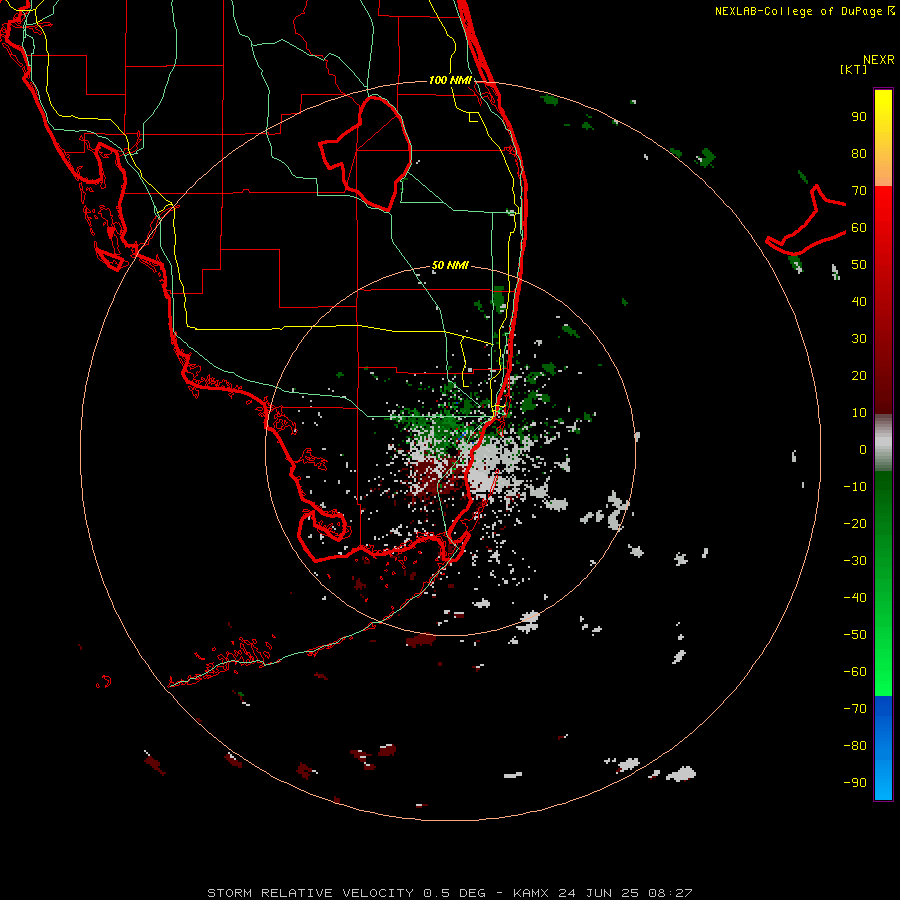Pick the 40 knot scale label
The height and width of the screenshot is (900, 900).
[859, 302]
